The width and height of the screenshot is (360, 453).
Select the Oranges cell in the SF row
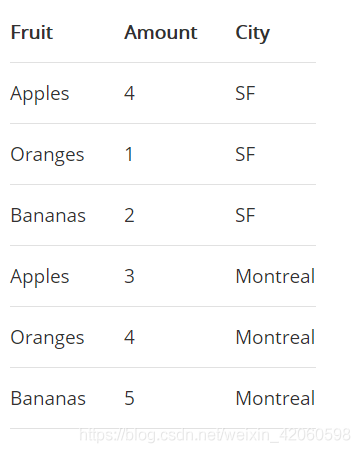(47, 155)
